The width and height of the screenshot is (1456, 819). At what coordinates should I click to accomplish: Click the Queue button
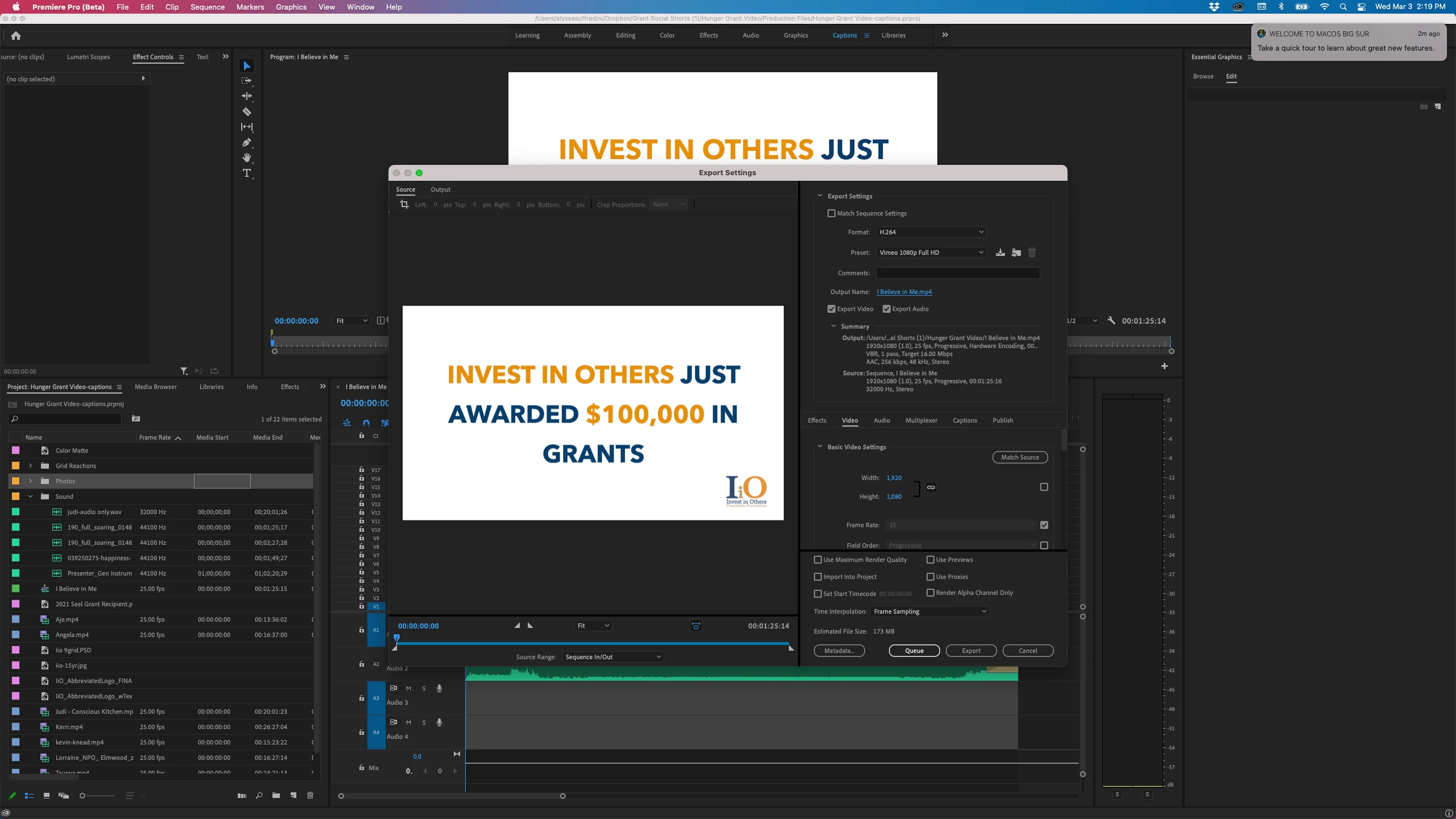click(x=914, y=651)
